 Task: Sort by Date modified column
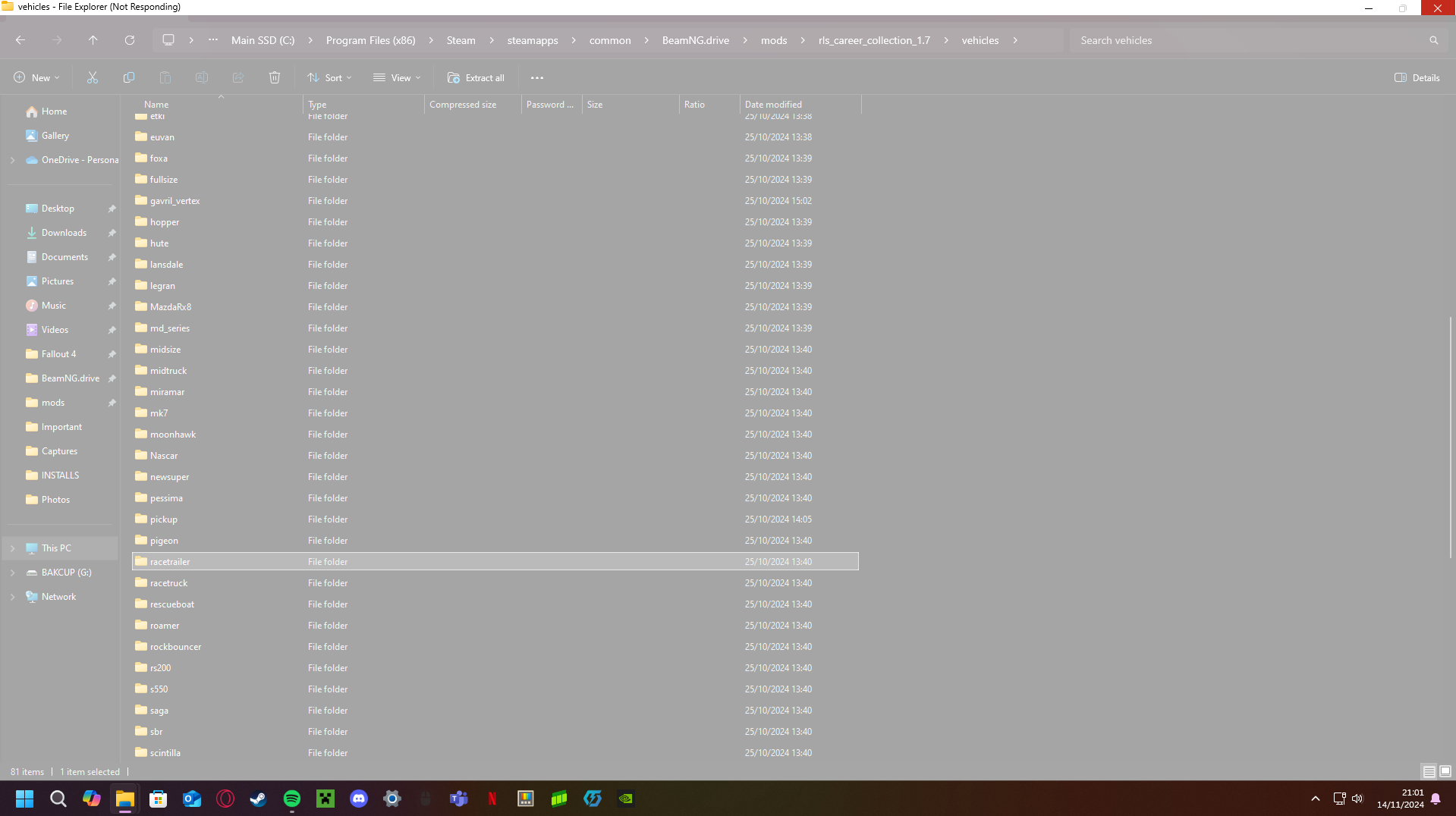click(x=801, y=105)
